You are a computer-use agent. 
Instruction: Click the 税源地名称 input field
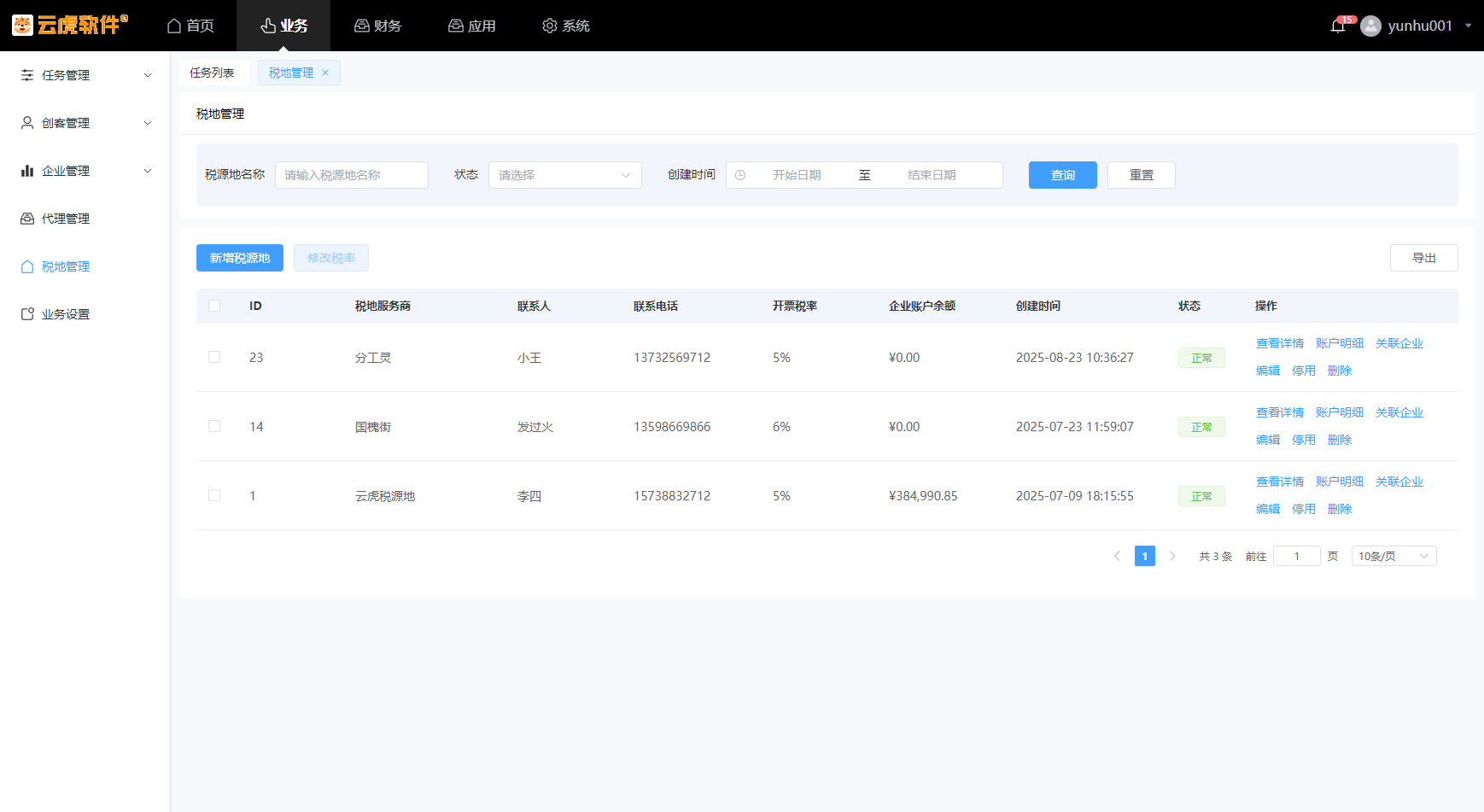(x=351, y=175)
